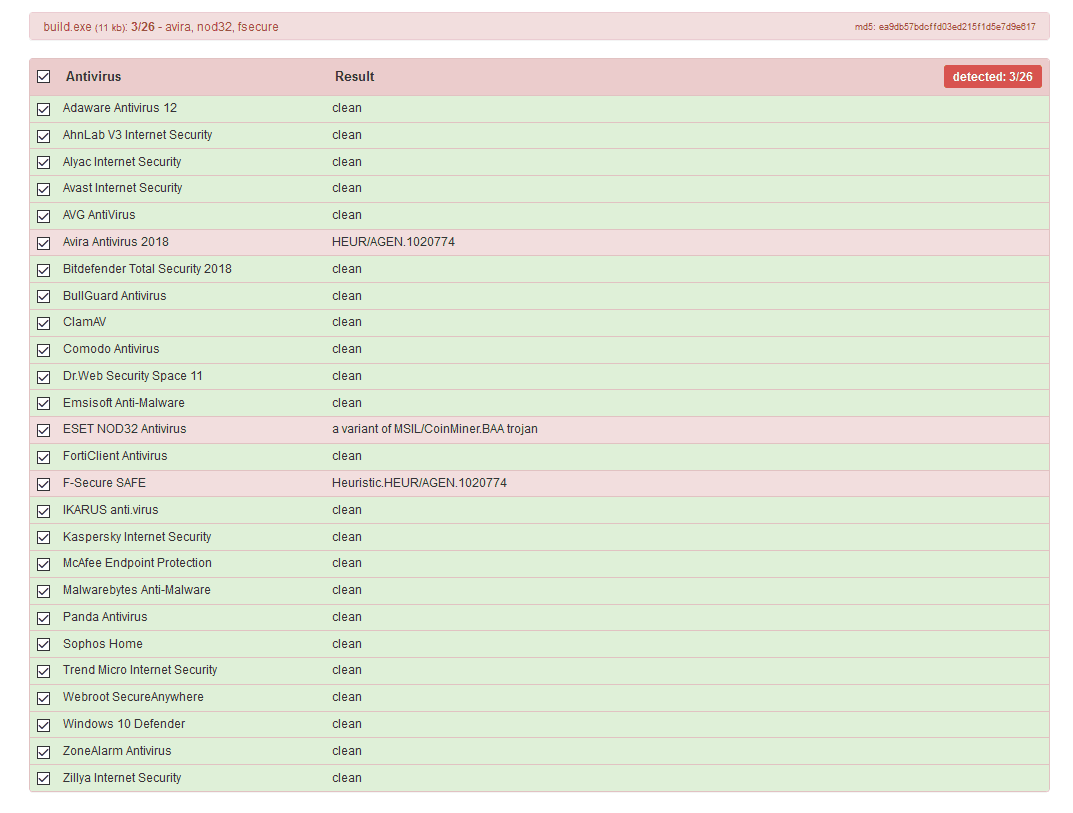Click the McAfee Endpoint Protection name

point(138,563)
